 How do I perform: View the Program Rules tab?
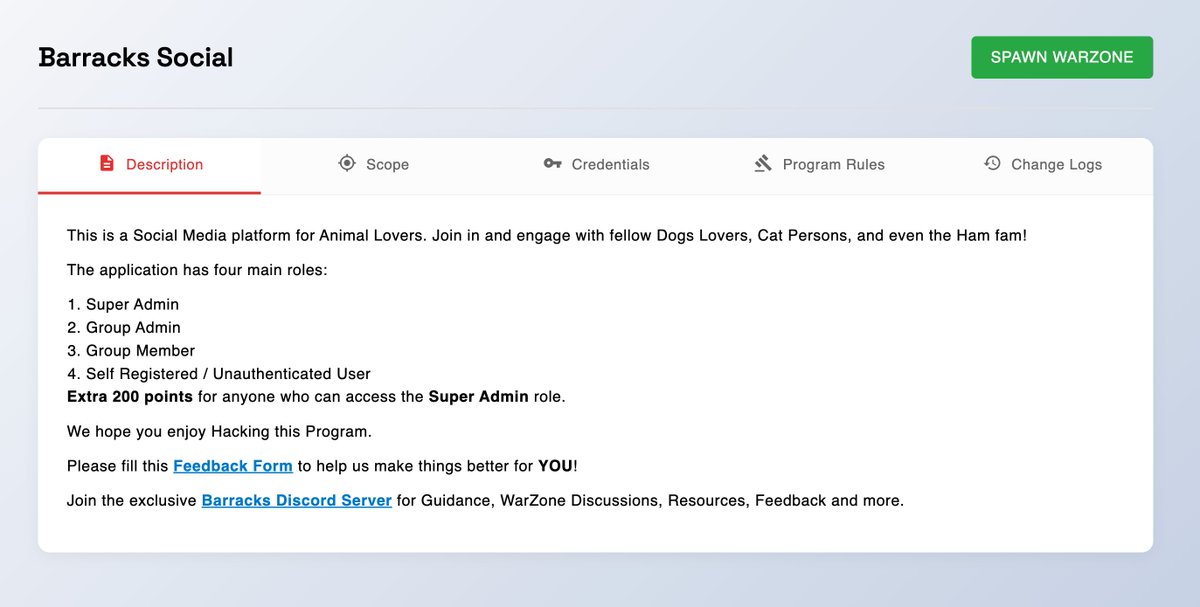tap(819, 164)
